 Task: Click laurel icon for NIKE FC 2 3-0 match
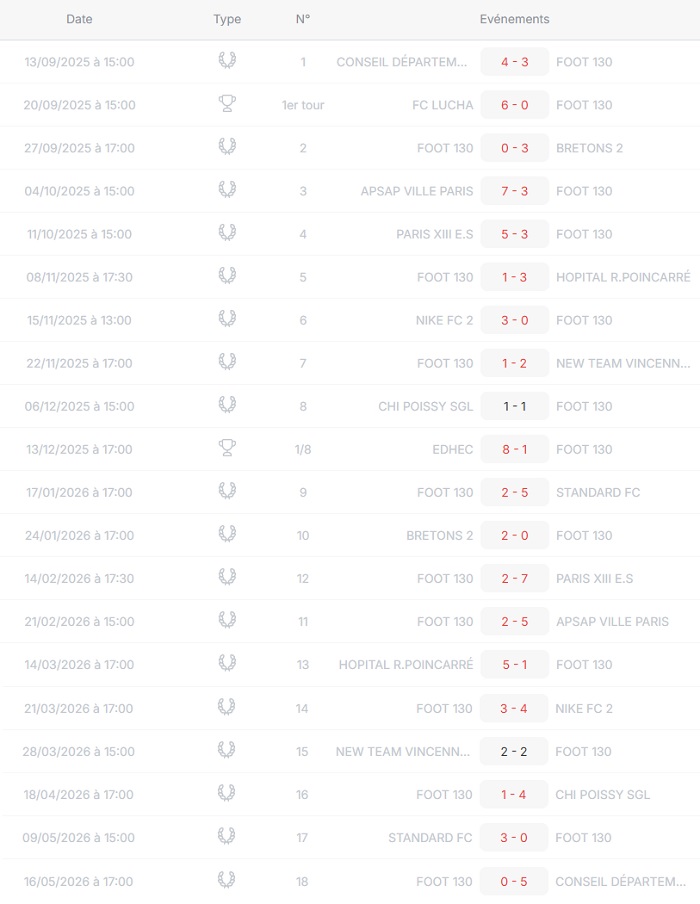pos(227,319)
